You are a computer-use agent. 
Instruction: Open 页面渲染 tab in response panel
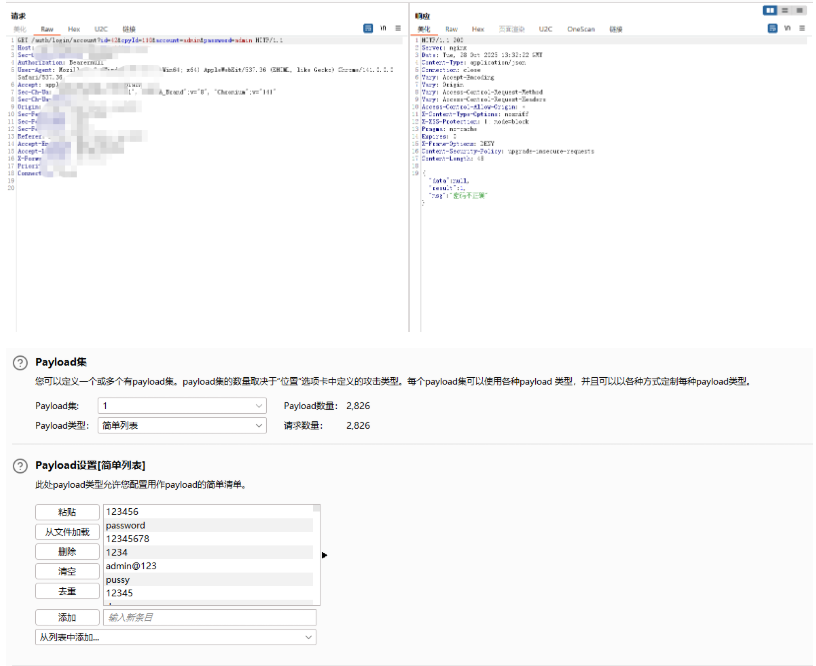[512, 29]
